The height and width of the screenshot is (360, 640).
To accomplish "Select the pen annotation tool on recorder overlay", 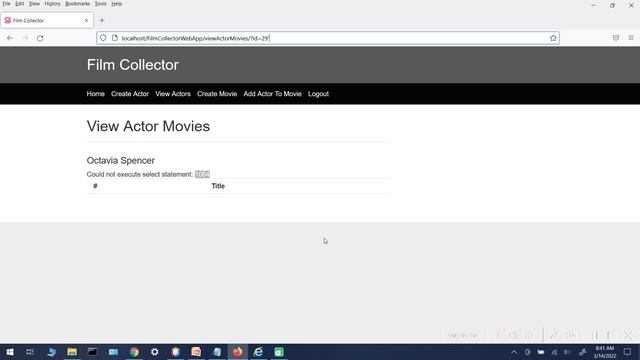I will coord(554,335).
